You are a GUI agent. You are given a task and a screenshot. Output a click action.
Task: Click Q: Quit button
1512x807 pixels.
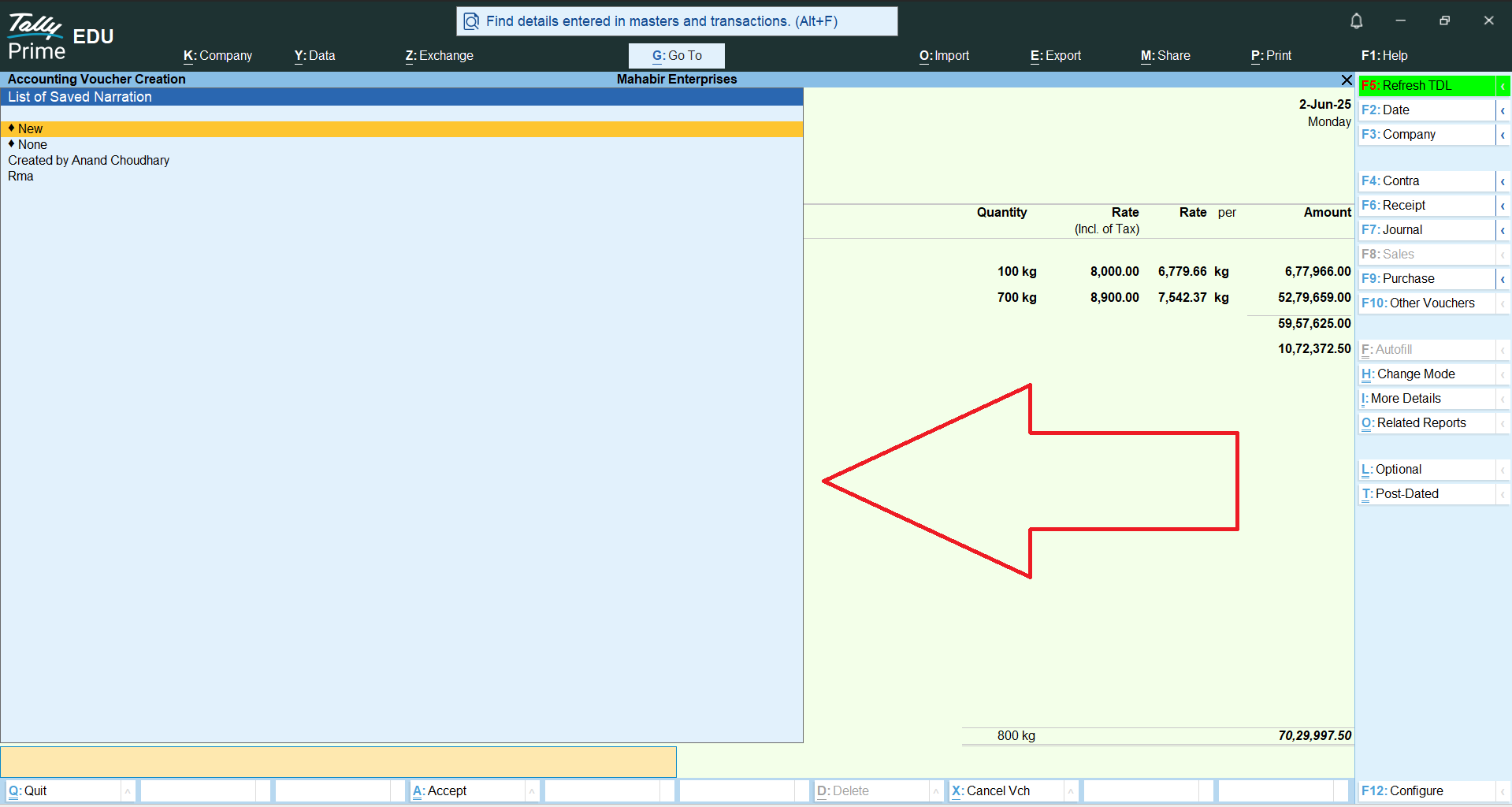click(63, 790)
